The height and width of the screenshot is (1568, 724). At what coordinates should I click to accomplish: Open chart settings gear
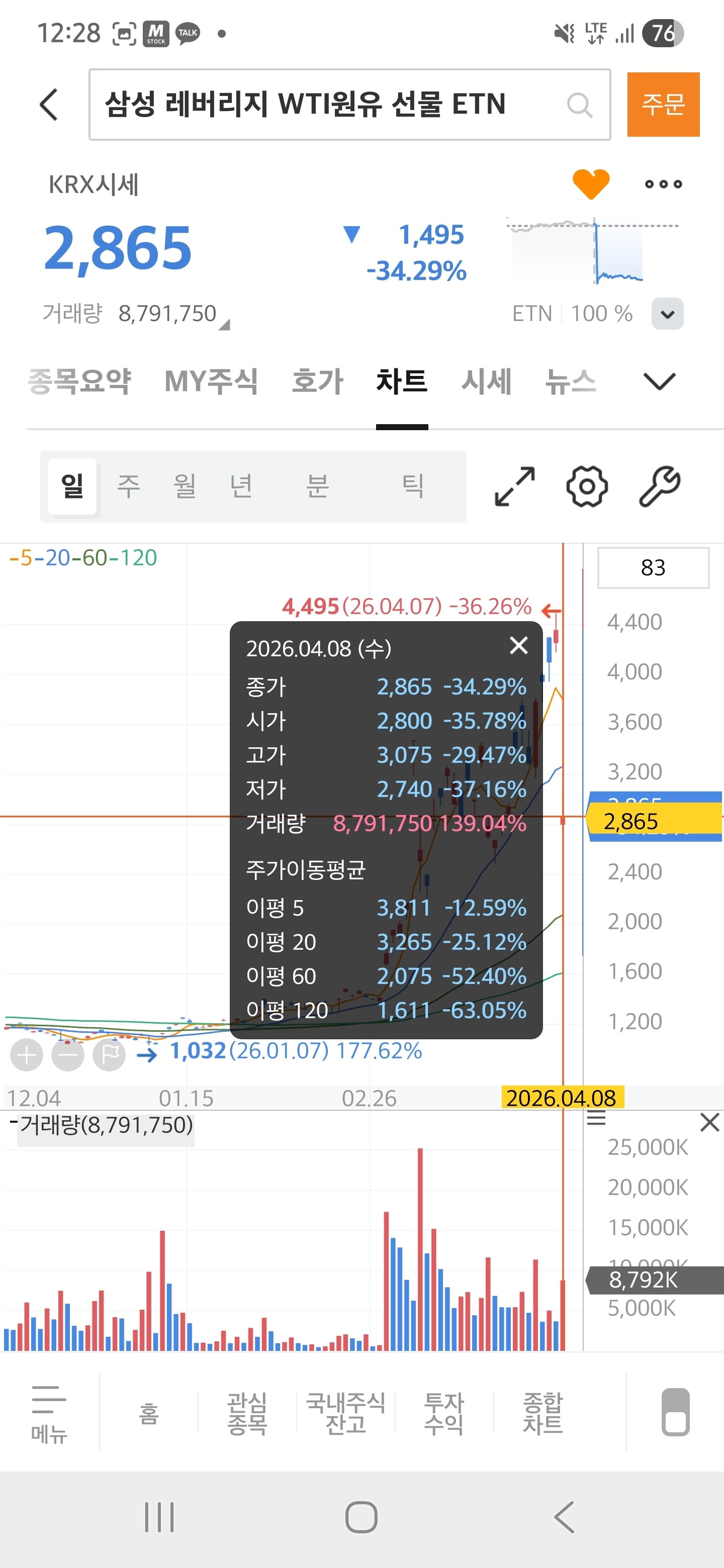[x=587, y=486]
